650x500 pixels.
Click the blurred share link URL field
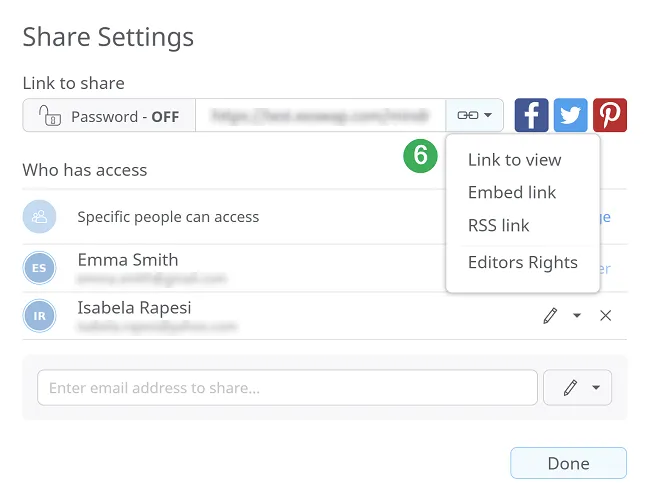click(320, 116)
